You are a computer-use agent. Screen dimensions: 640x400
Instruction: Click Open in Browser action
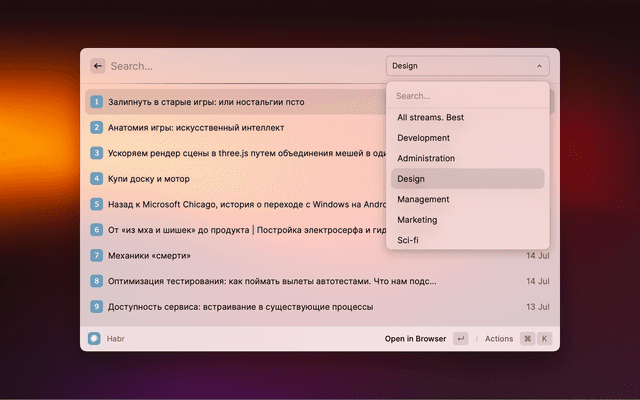[x=415, y=339]
